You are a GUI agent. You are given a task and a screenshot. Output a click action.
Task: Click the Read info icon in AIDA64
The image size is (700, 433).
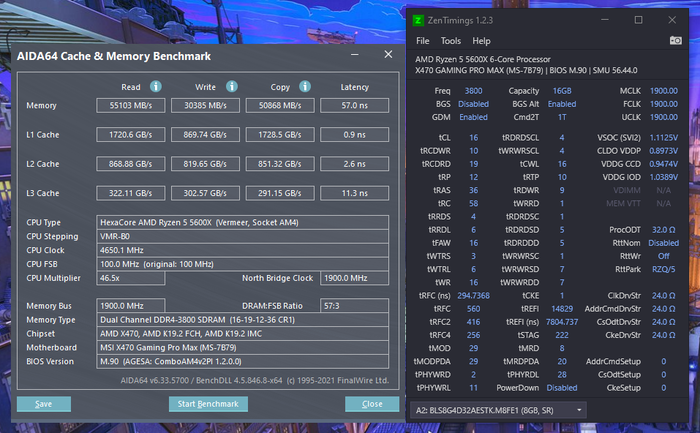[155, 86]
